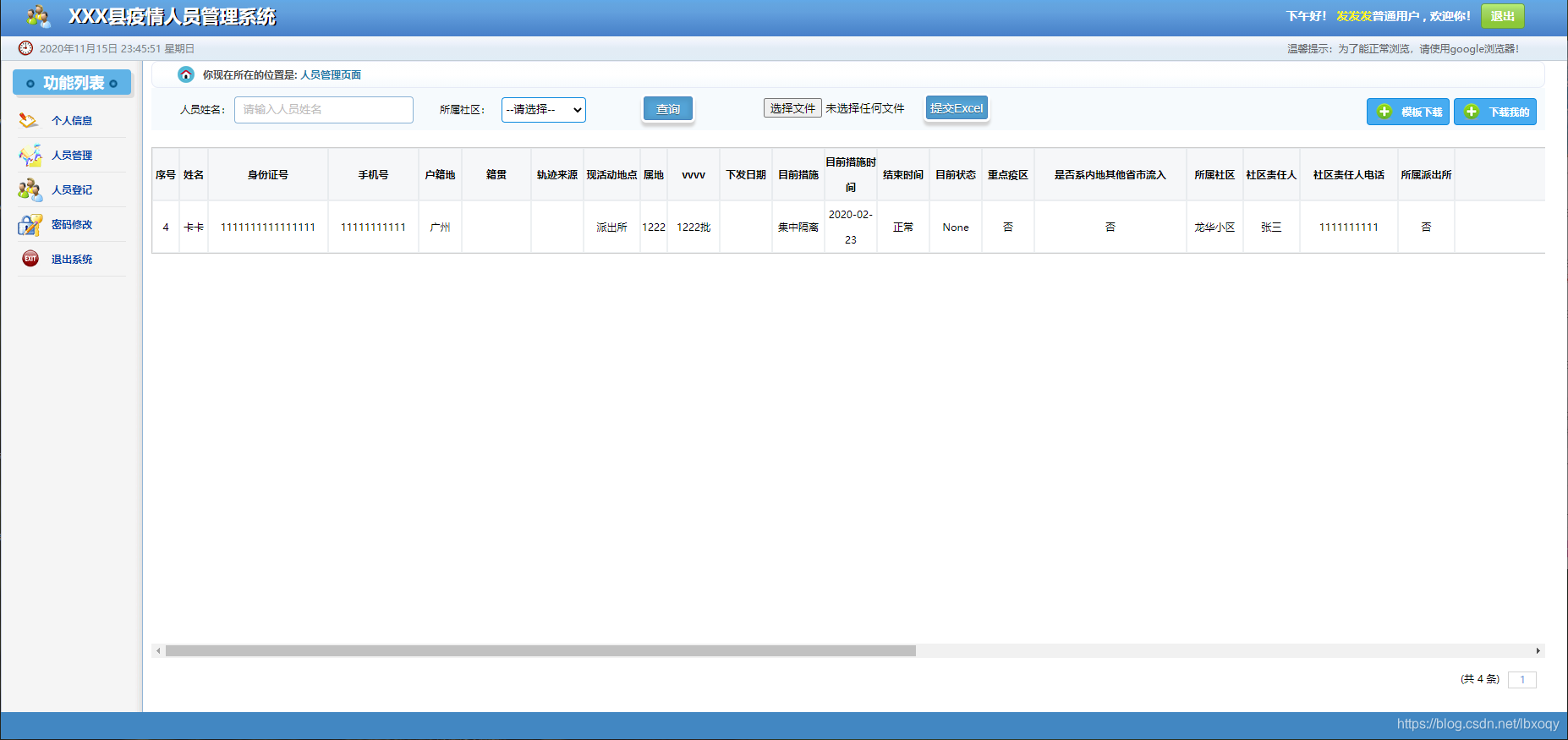
Task: Click the green 退出 button at top right
Action: tap(1503, 16)
